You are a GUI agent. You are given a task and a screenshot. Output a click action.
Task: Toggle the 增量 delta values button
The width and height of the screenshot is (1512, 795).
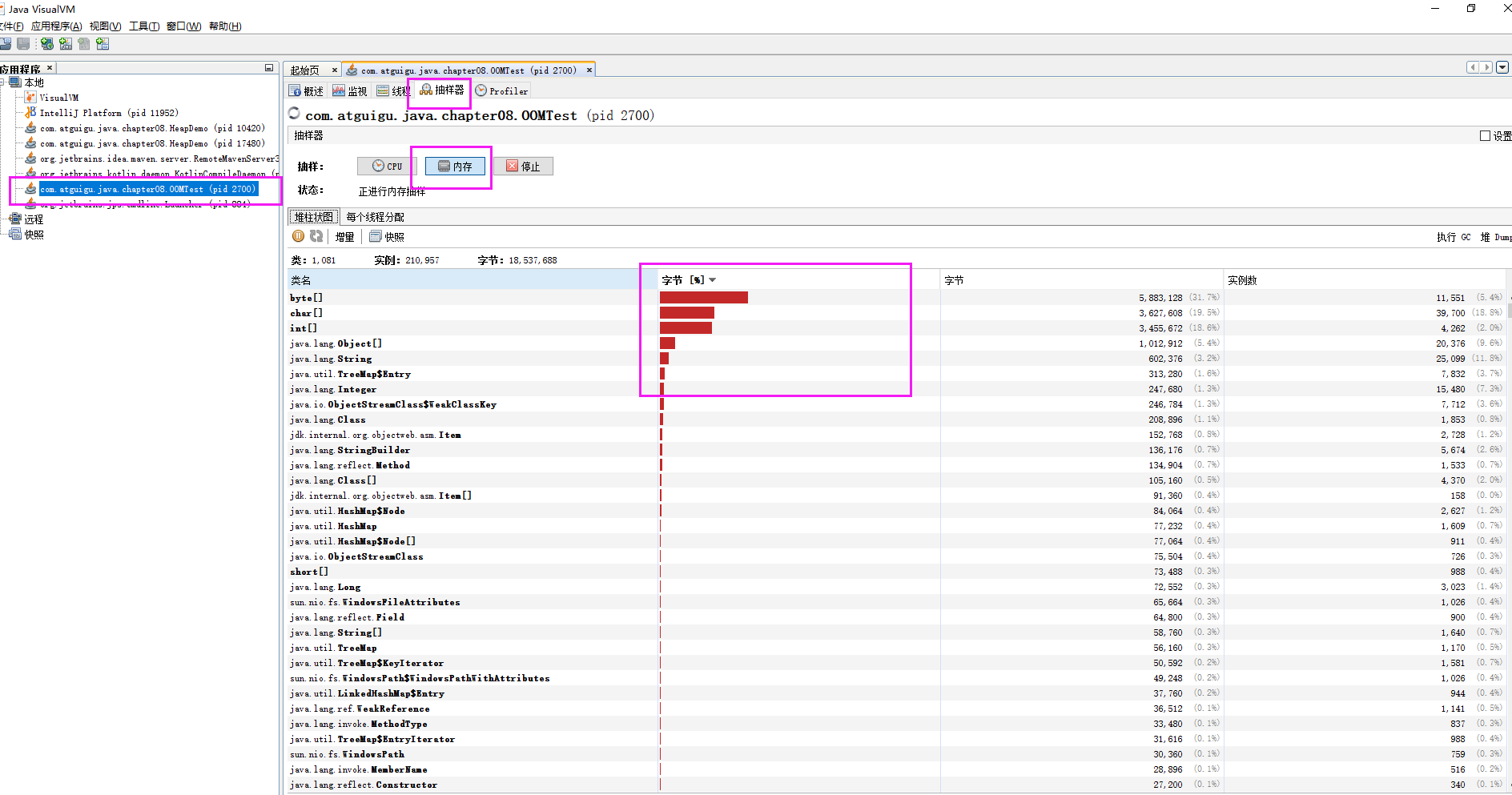pos(344,237)
